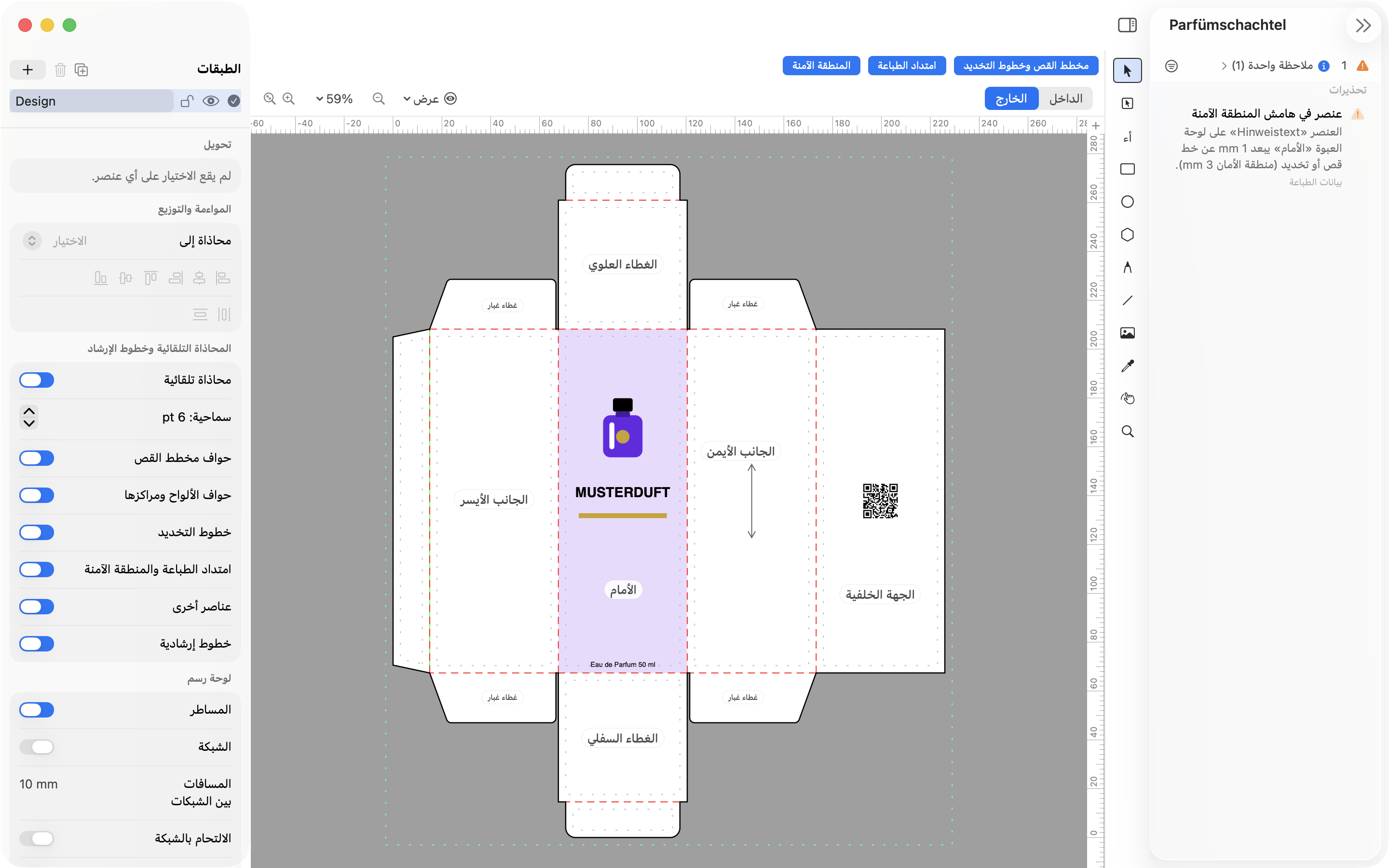Increase the سماحية tolerance stepper
This screenshot has height=868, width=1389.
click(x=29, y=410)
